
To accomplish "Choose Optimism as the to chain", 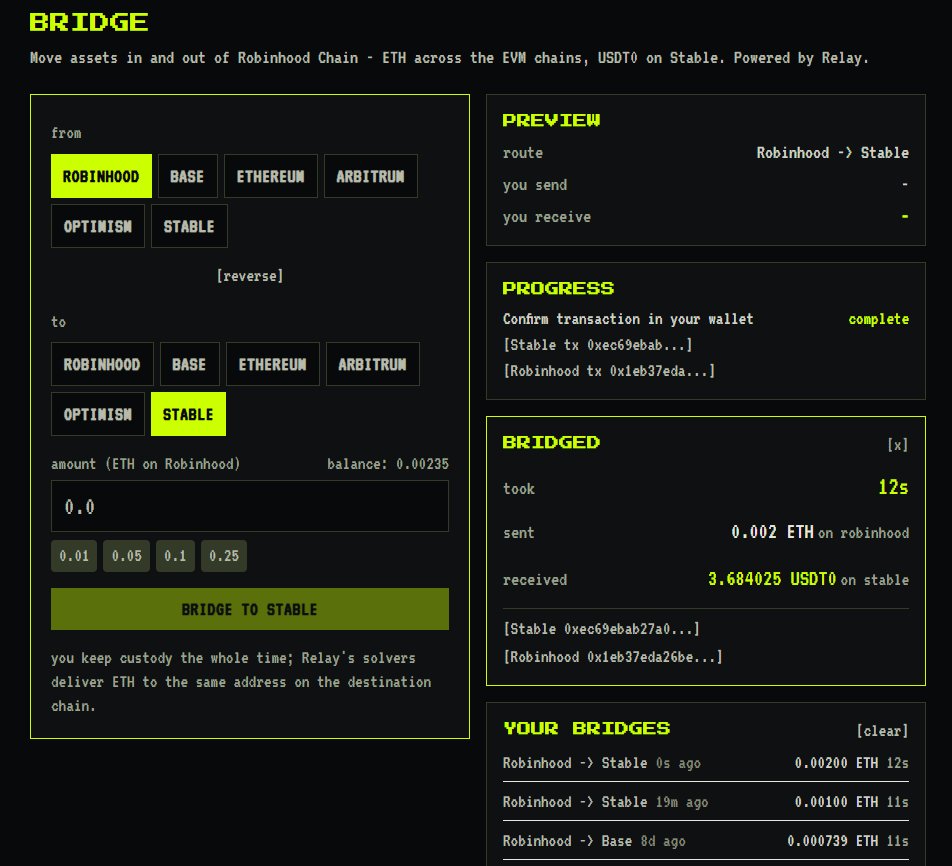I will (x=98, y=414).
